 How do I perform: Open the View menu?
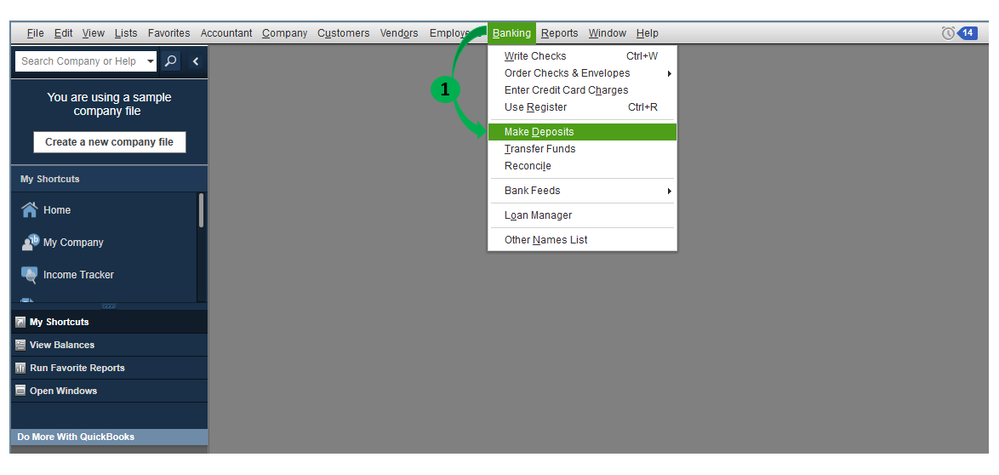93,33
